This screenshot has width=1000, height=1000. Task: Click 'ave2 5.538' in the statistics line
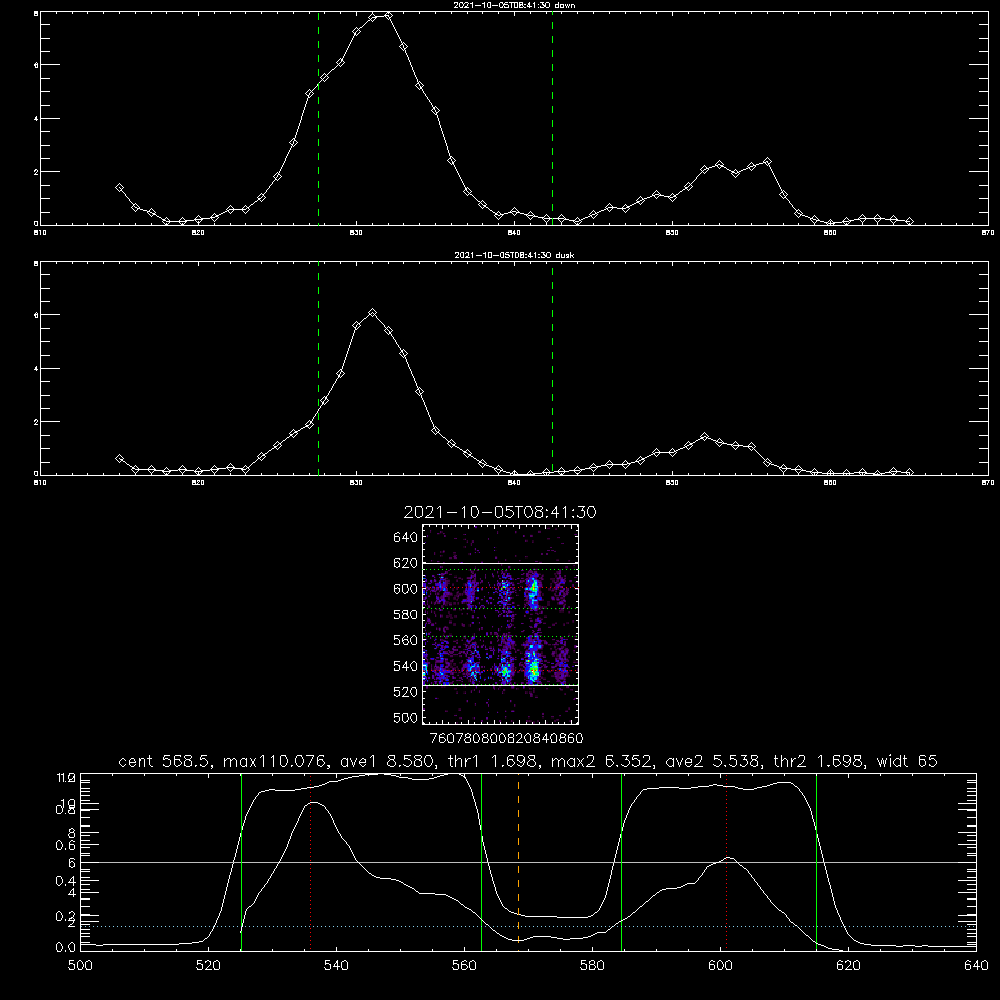(x=712, y=761)
